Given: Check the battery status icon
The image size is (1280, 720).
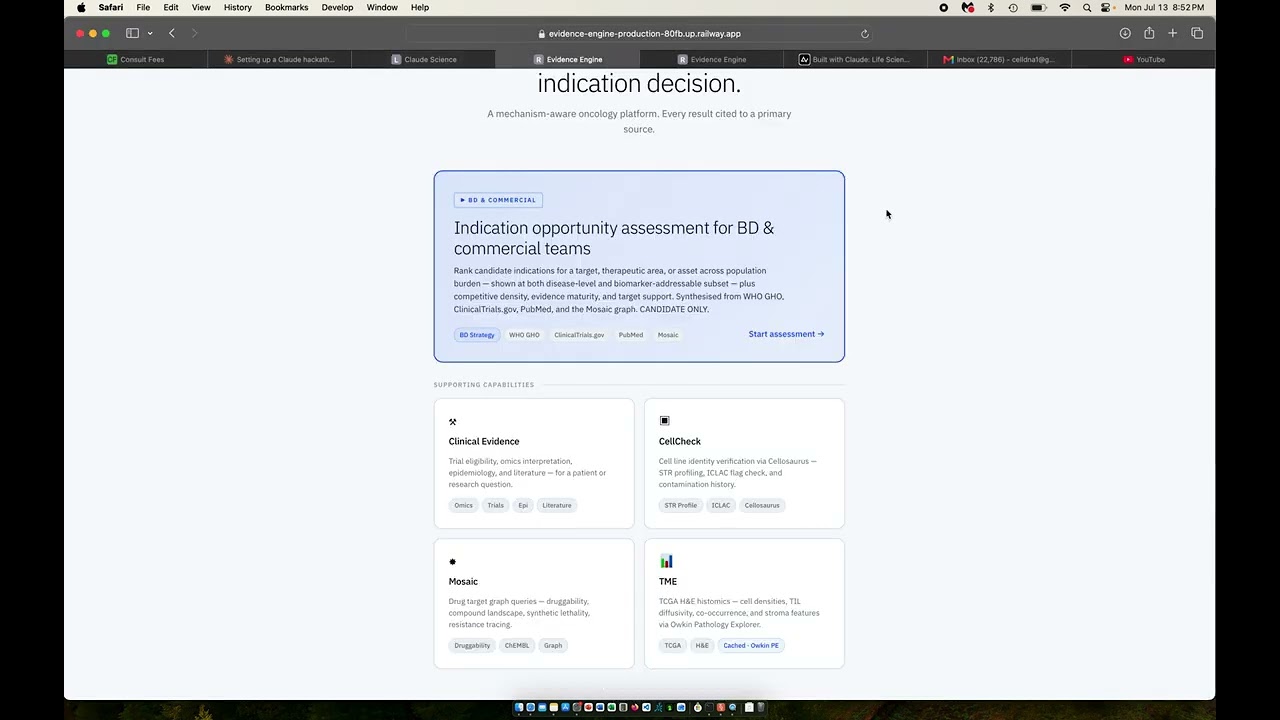Looking at the screenshot, I should tap(1039, 8).
